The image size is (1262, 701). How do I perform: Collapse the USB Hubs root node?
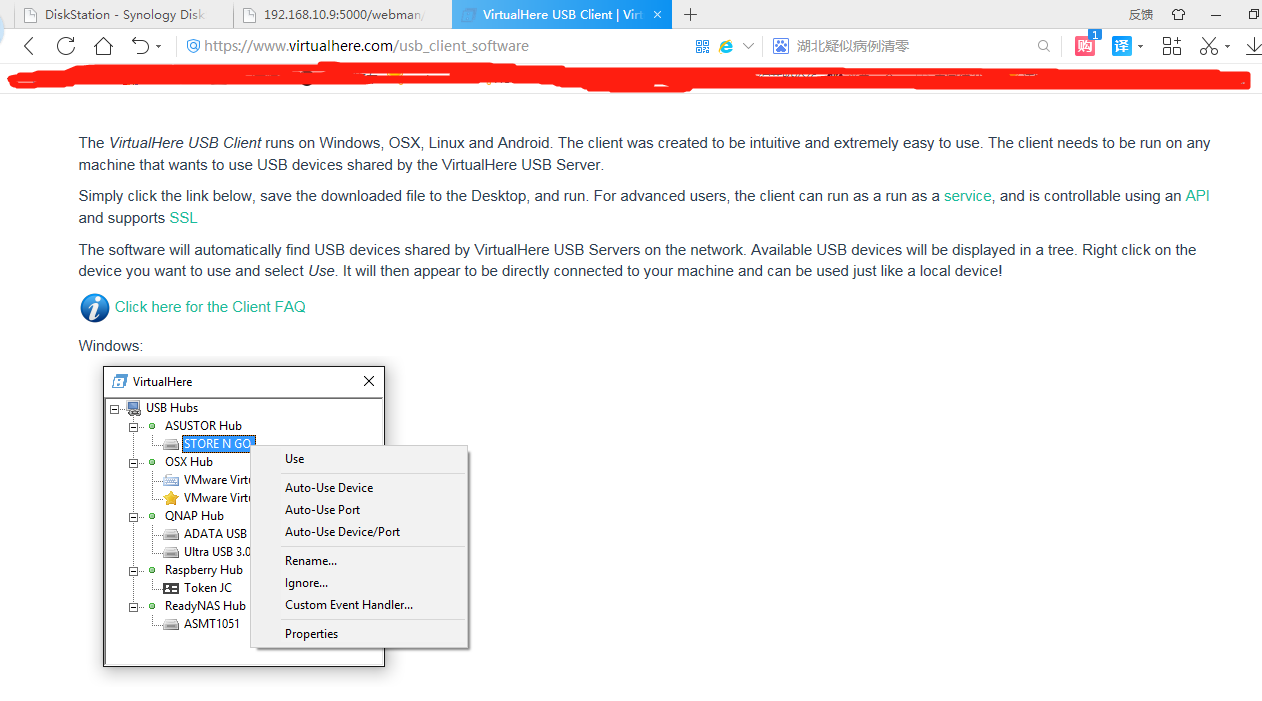115,408
